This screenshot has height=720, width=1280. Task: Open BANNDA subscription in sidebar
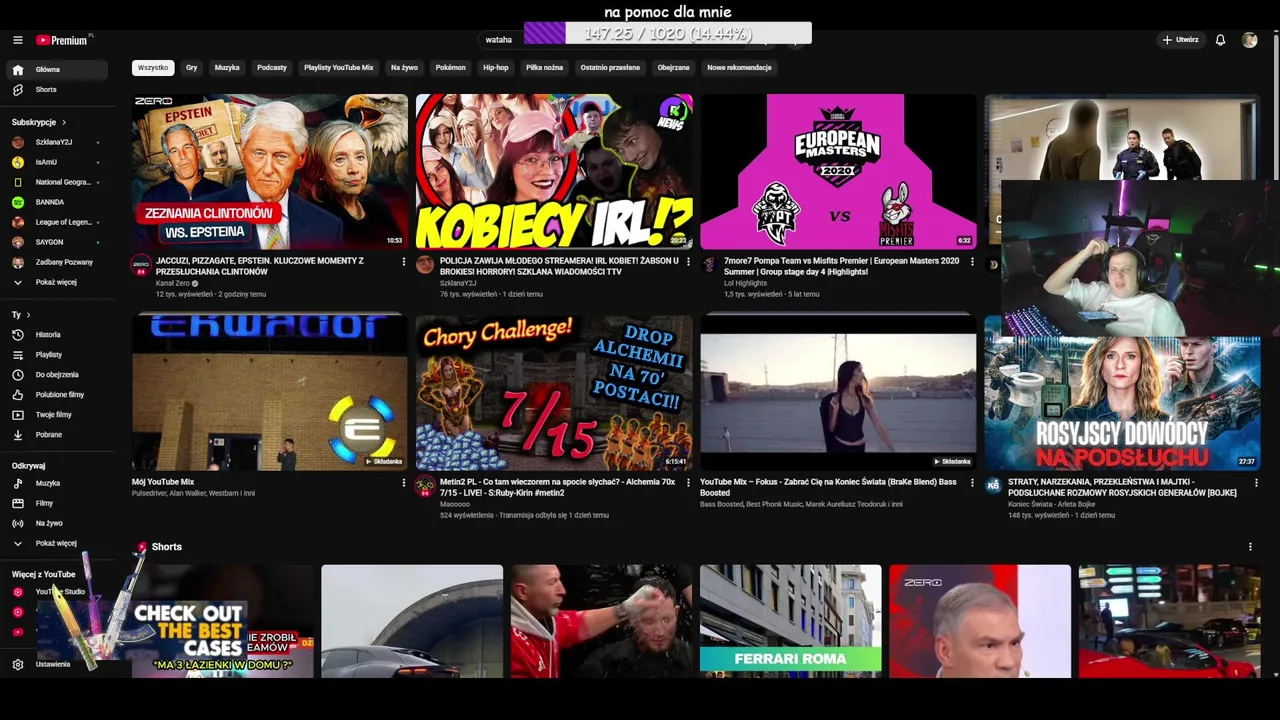[x=58, y=202]
